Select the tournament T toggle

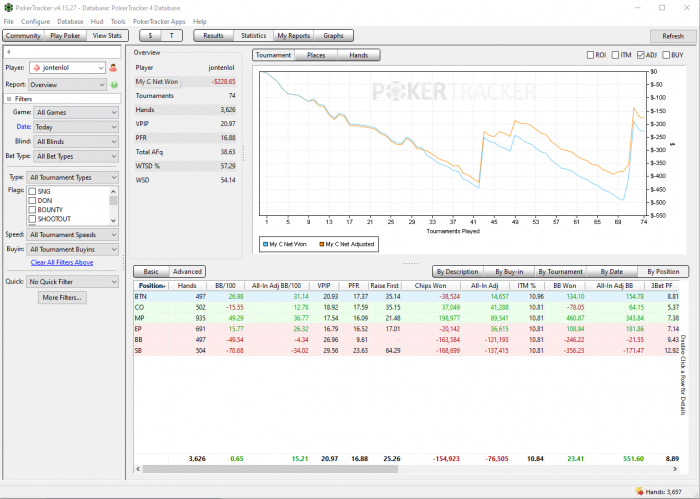click(x=171, y=36)
